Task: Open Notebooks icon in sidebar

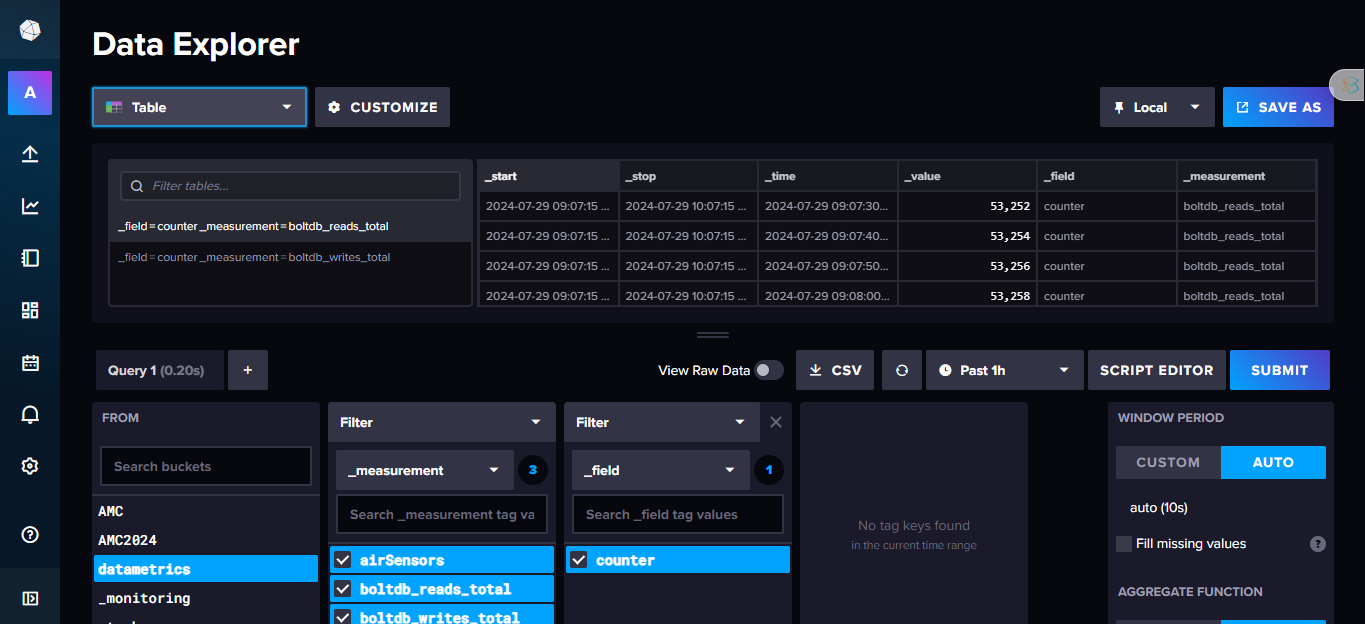Action: point(30,258)
